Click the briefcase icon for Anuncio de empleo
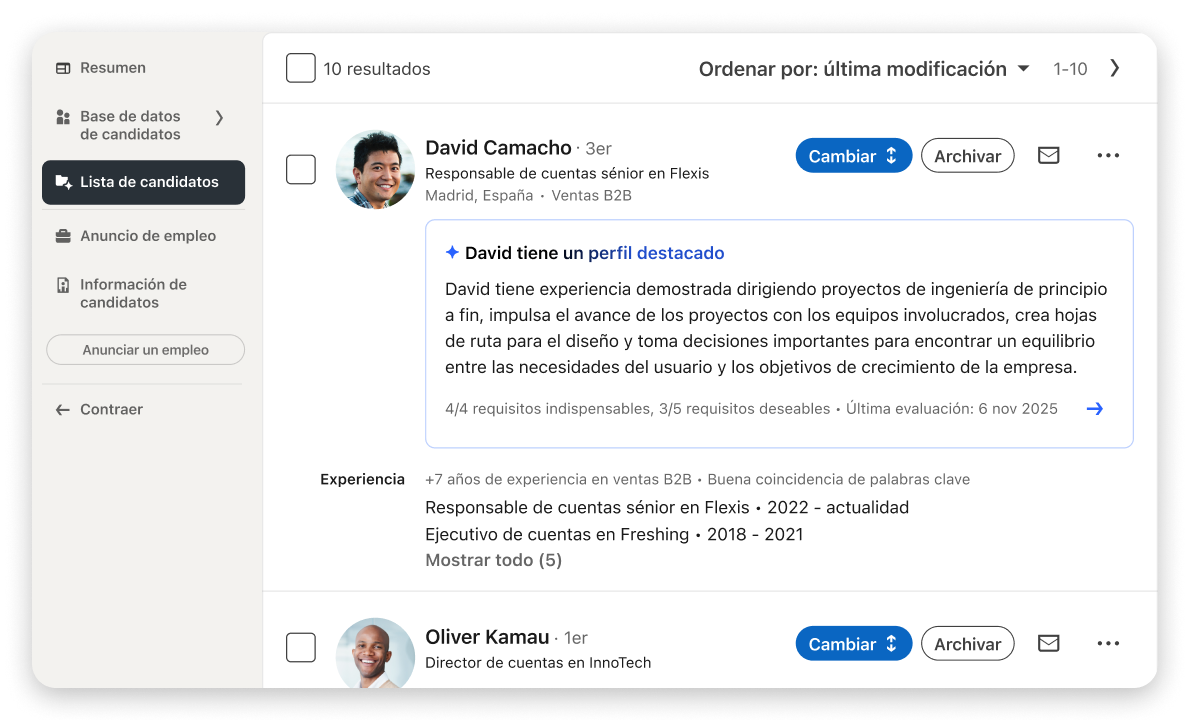 pyautogui.click(x=63, y=236)
